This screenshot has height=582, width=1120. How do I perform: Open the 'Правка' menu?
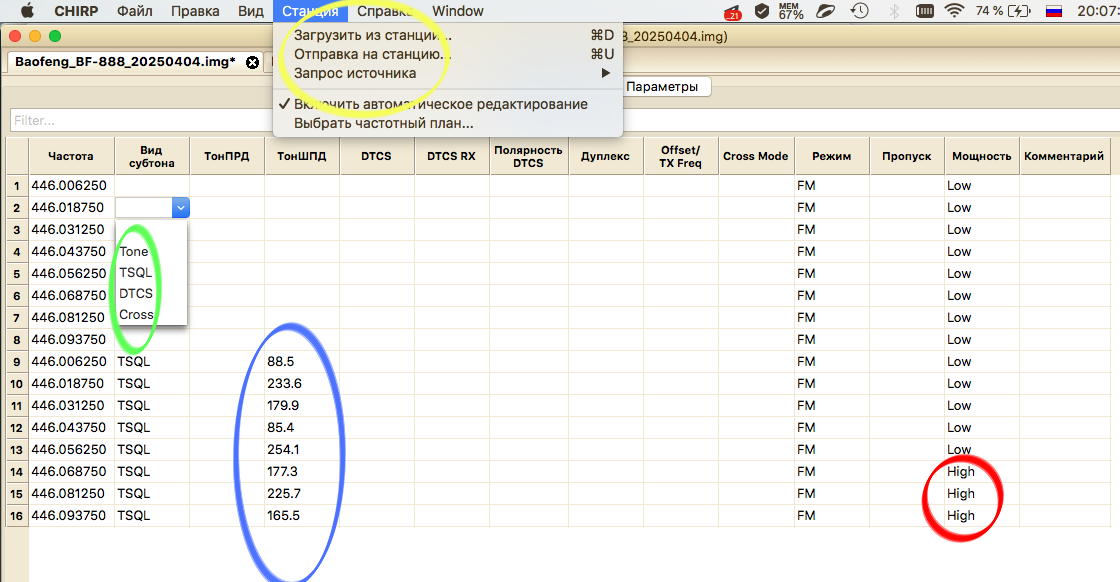coord(195,11)
